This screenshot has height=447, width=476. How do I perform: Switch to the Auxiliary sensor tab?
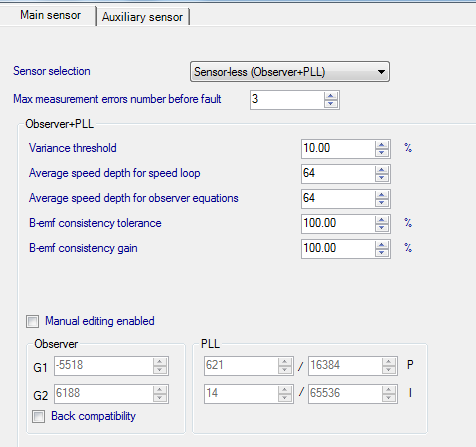(142, 17)
